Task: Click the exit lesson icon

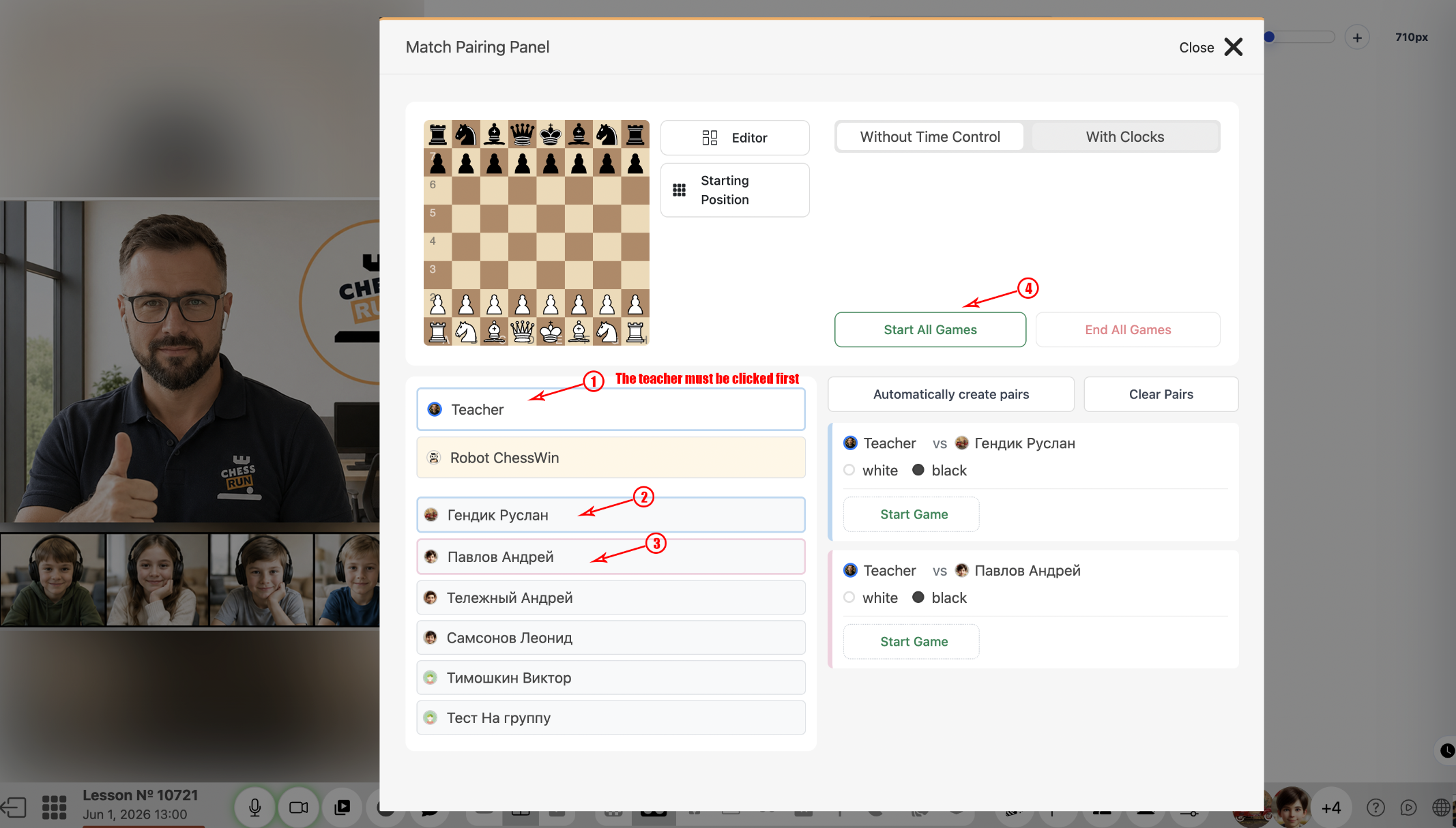Action: click(x=13, y=808)
